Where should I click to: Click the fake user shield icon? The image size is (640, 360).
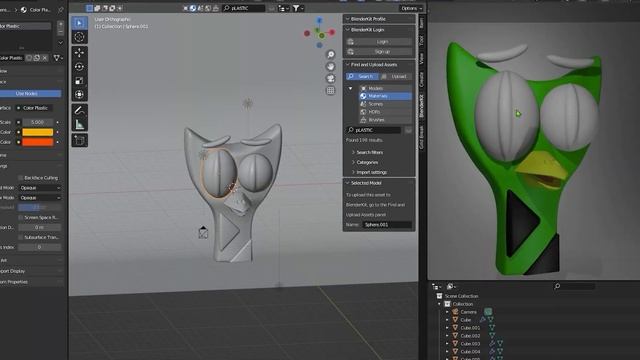29,58
